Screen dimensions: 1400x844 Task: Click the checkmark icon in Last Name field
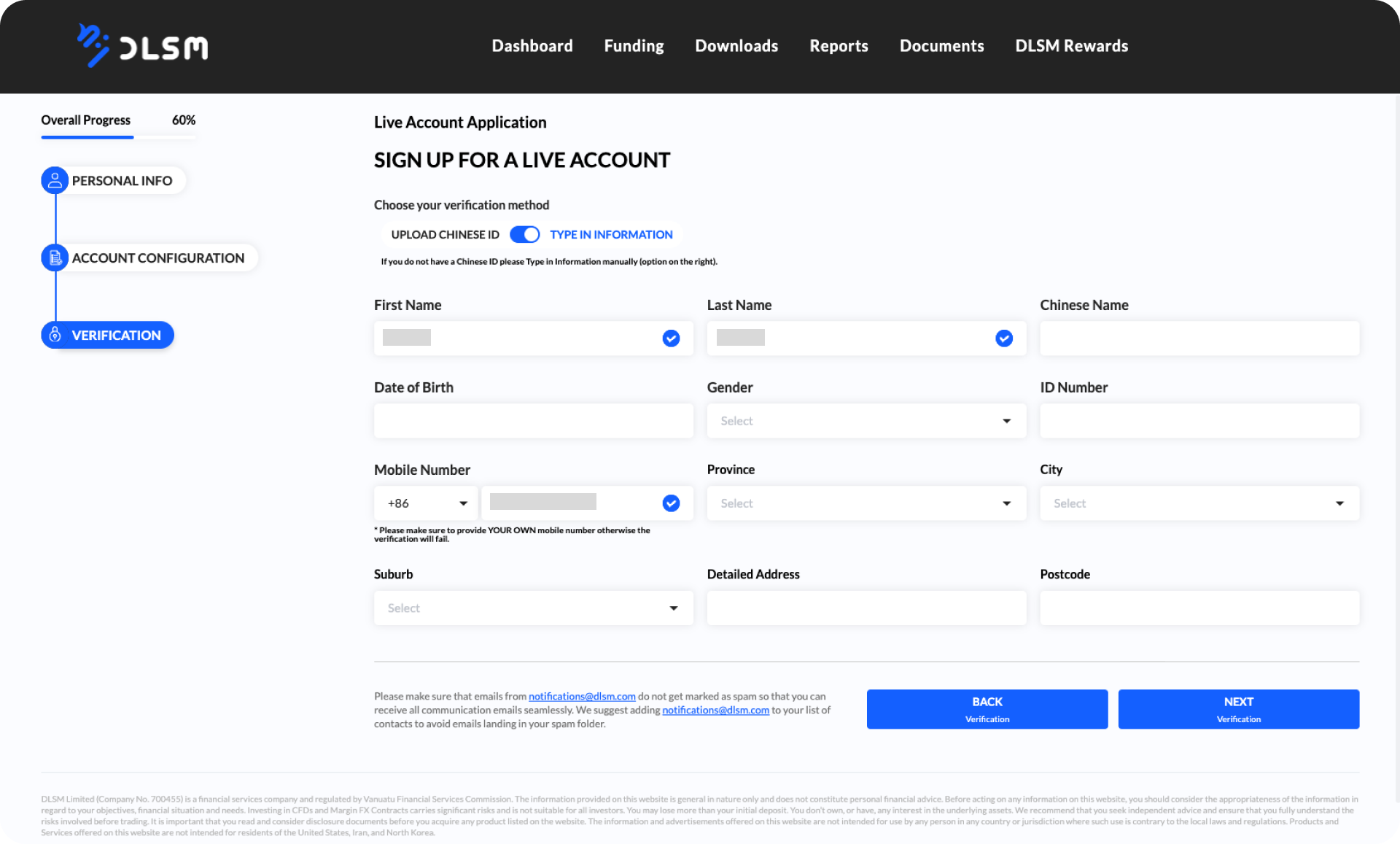(1004, 338)
